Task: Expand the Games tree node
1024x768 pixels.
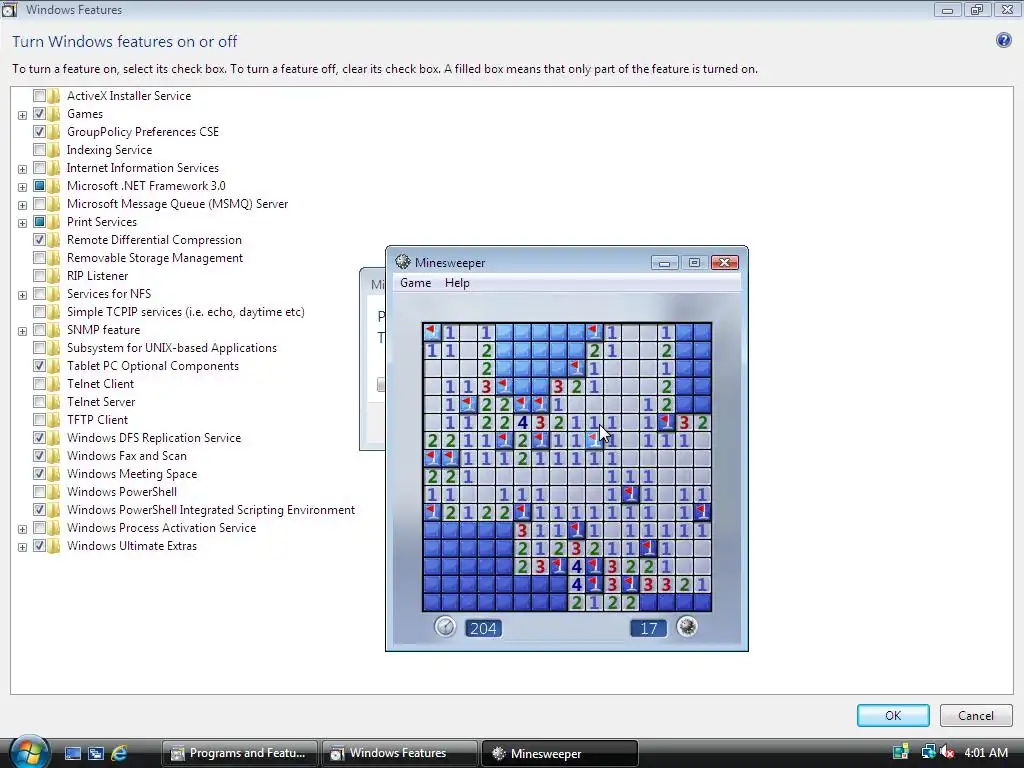Action: pos(22,115)
